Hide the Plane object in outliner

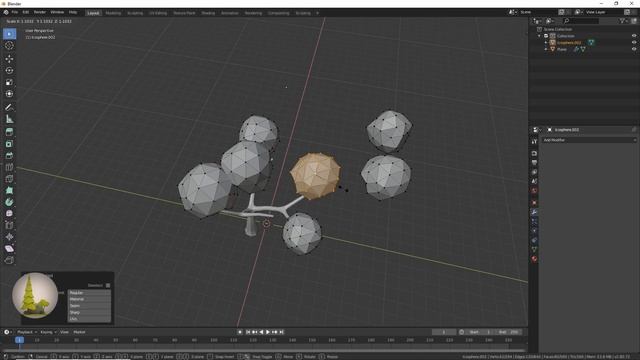(x=634, y=49)
